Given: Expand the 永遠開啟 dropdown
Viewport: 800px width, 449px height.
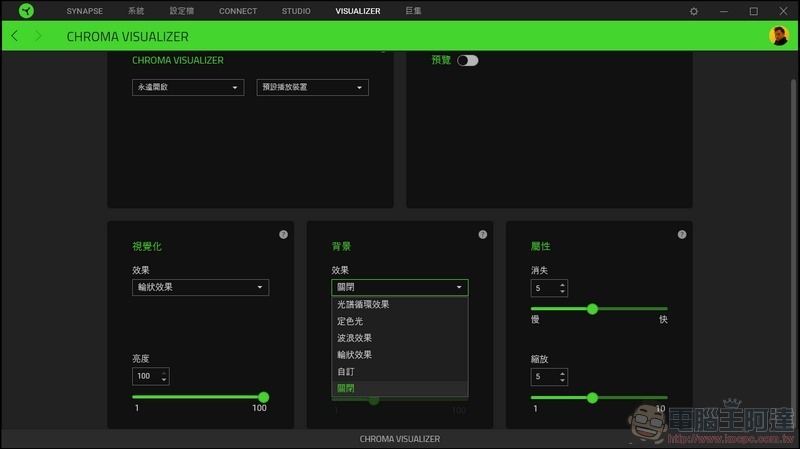Looking at the screenshot, I should coord(188,88).
